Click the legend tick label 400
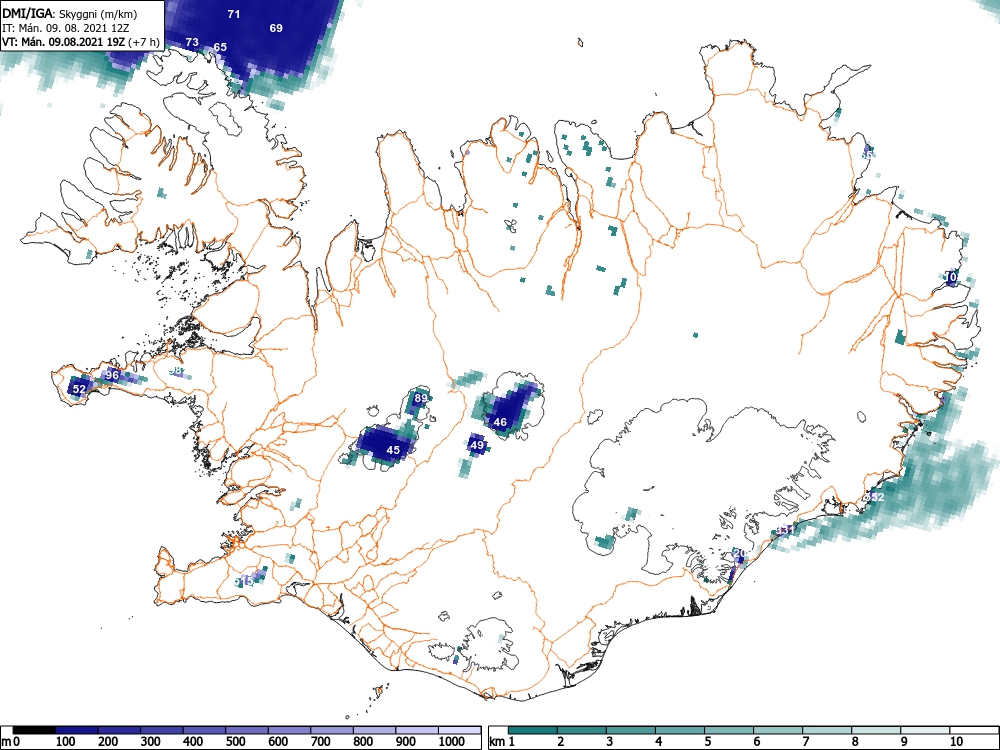 click(193, 741)
